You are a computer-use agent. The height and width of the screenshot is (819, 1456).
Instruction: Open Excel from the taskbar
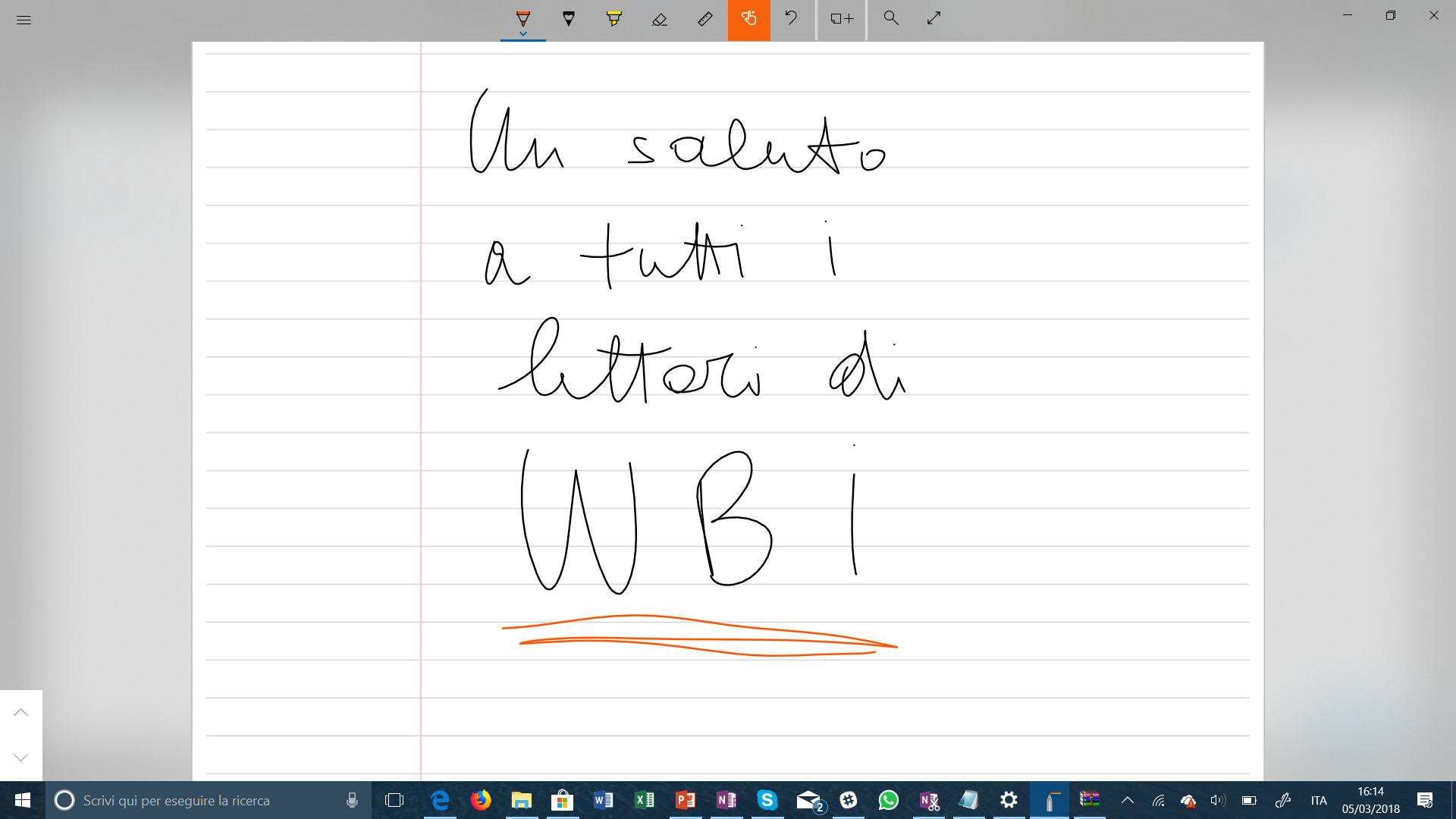coord(644,800)
